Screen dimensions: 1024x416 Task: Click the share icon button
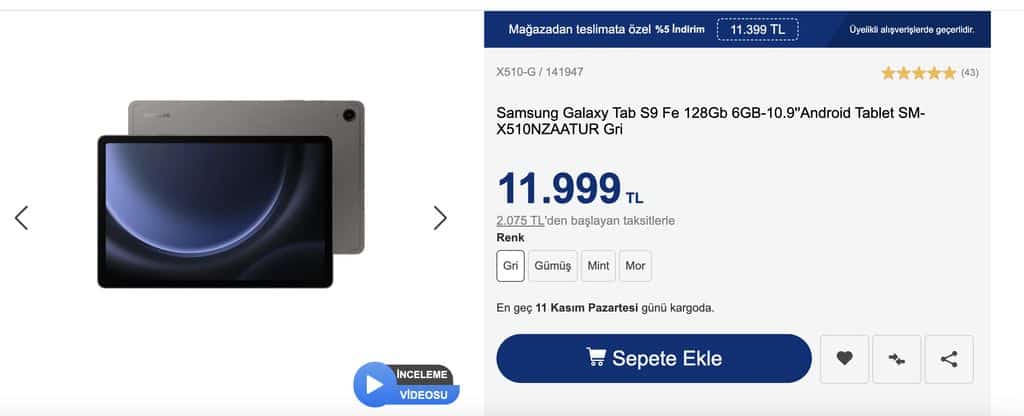click(949, 359)
